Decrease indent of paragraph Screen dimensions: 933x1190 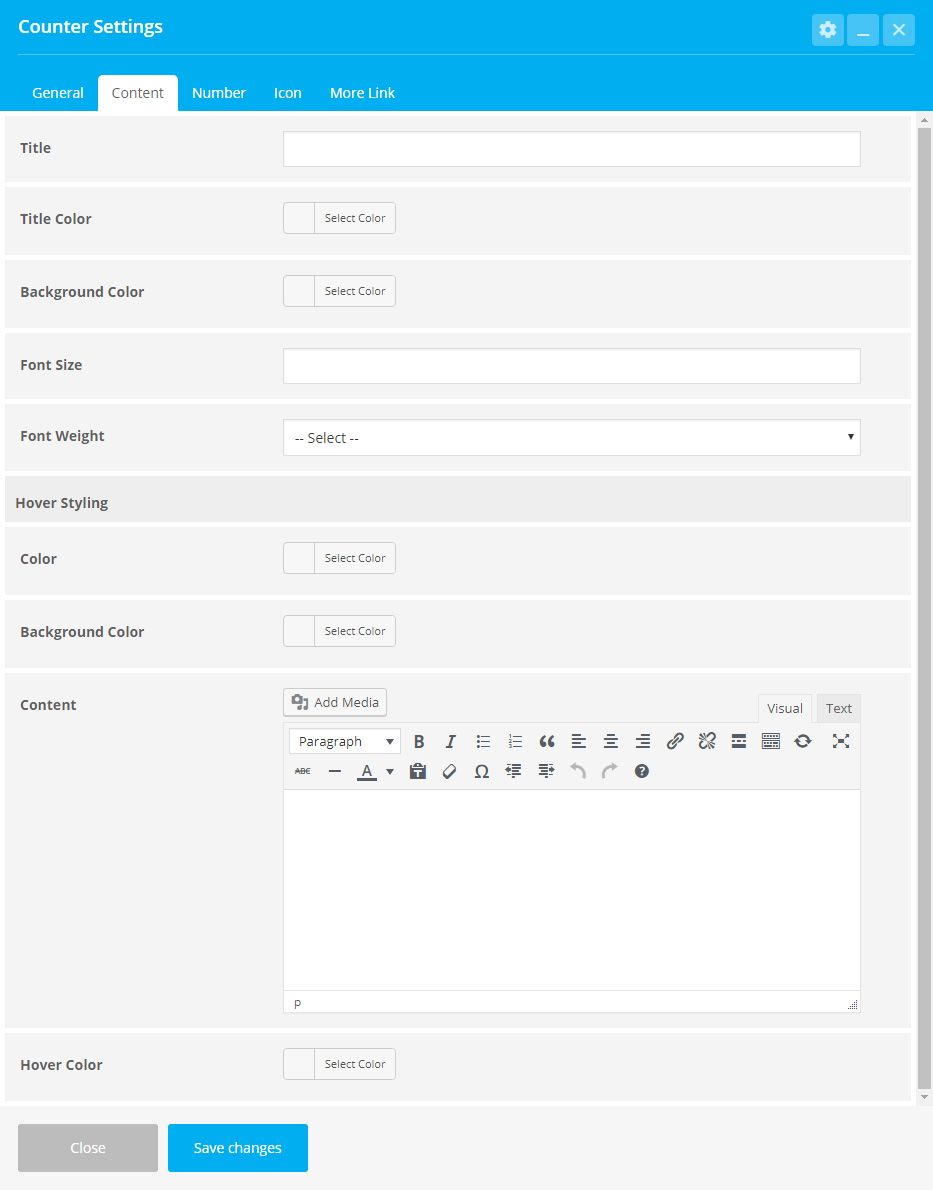513,771
